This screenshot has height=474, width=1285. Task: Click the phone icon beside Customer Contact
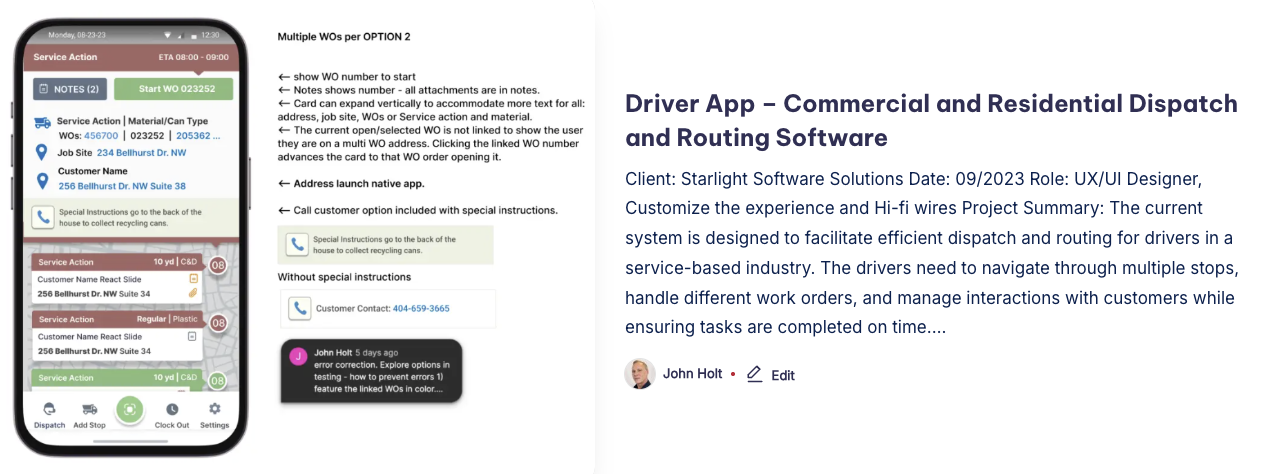(298, 308)
